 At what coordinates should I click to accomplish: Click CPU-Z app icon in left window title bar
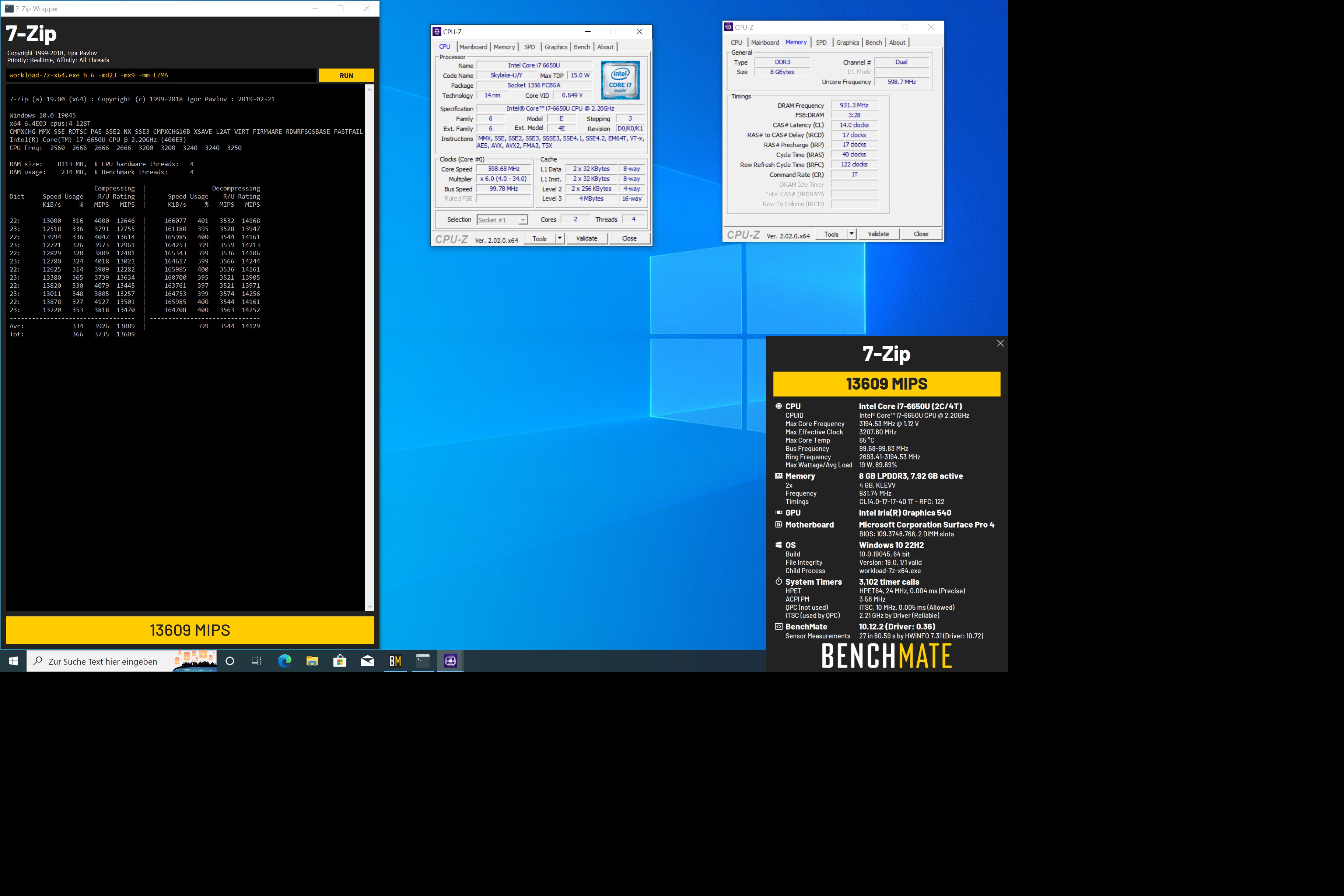pyautogui.click(x=437, y=31)
